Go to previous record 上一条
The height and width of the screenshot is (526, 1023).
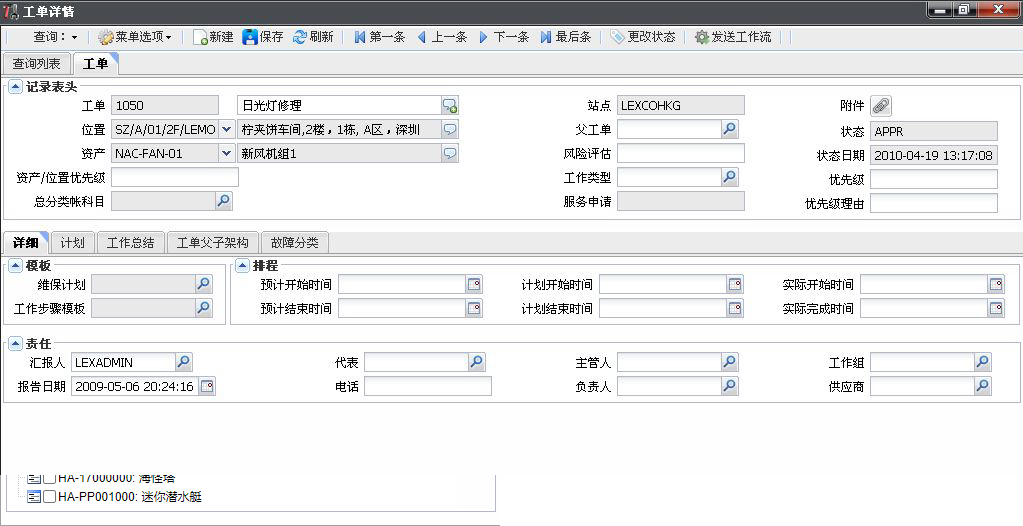[442, 37]
